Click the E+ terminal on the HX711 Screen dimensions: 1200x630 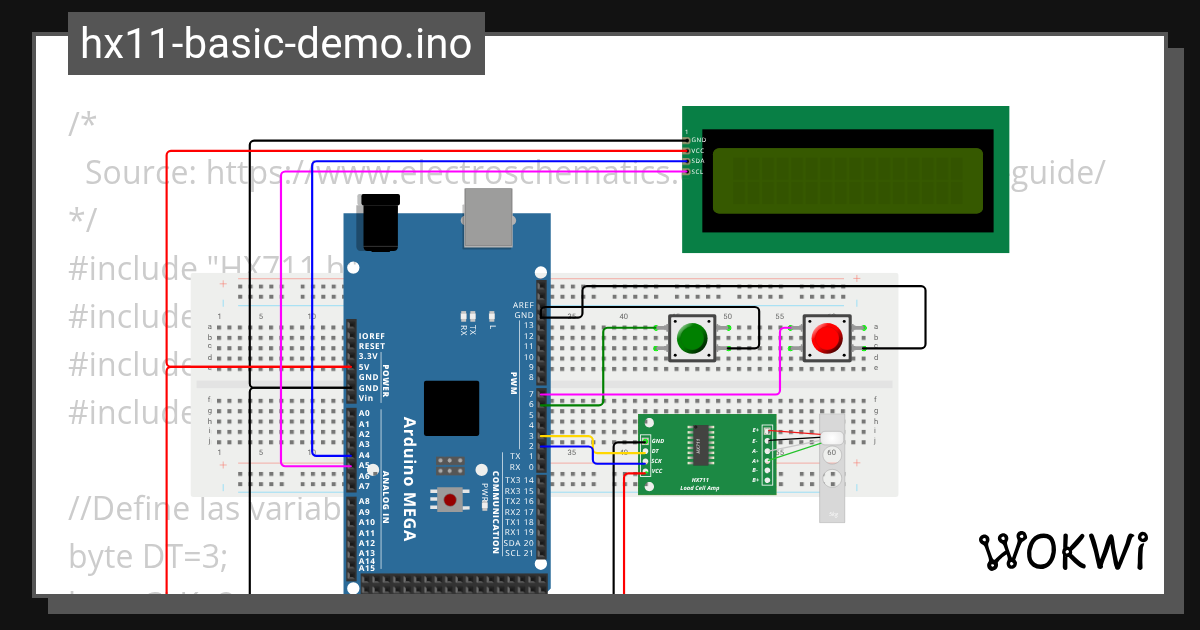click(x=767, y=430)
